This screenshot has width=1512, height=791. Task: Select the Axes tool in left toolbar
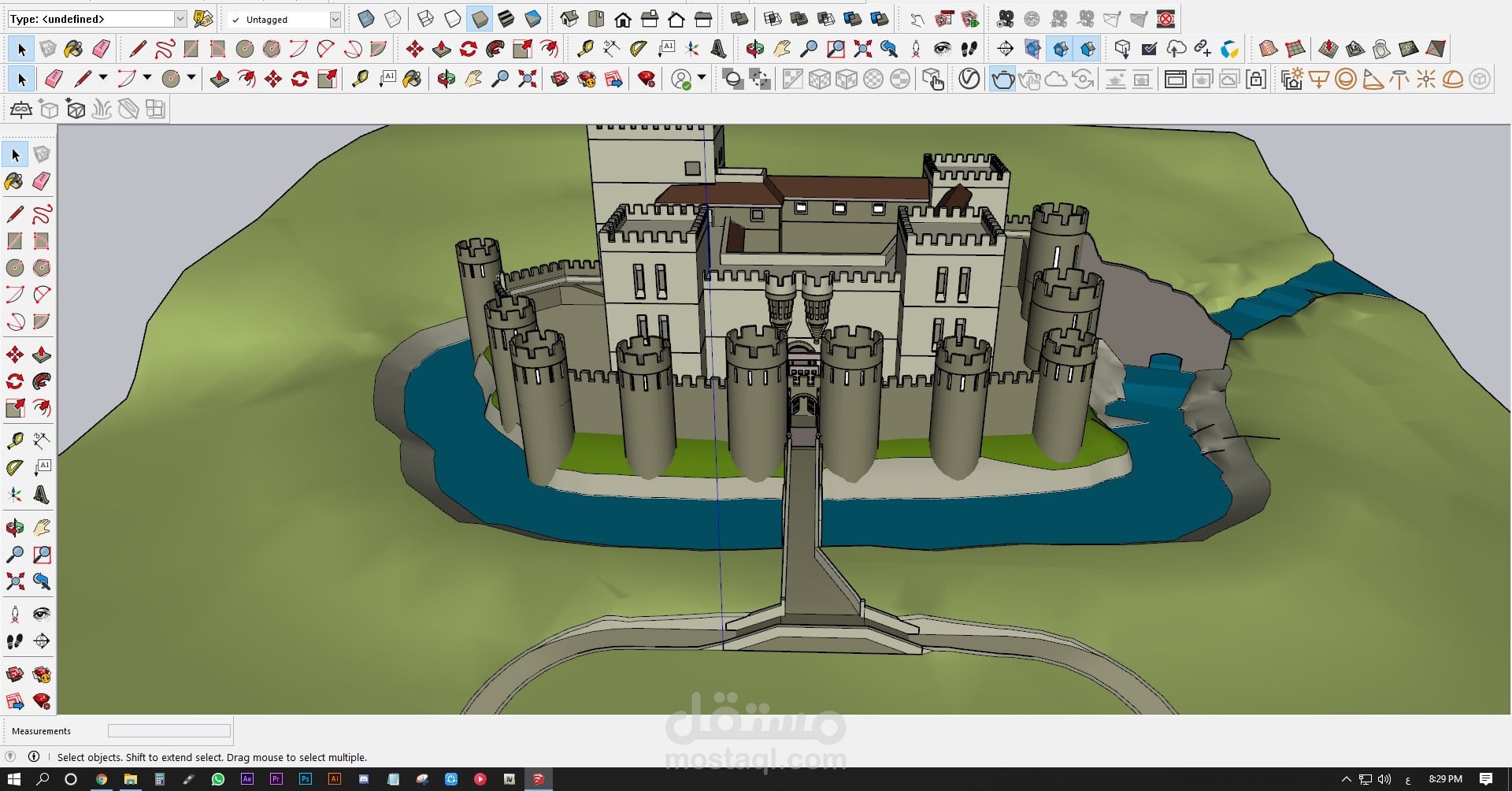pyautogui.click(x=15, y=495)
